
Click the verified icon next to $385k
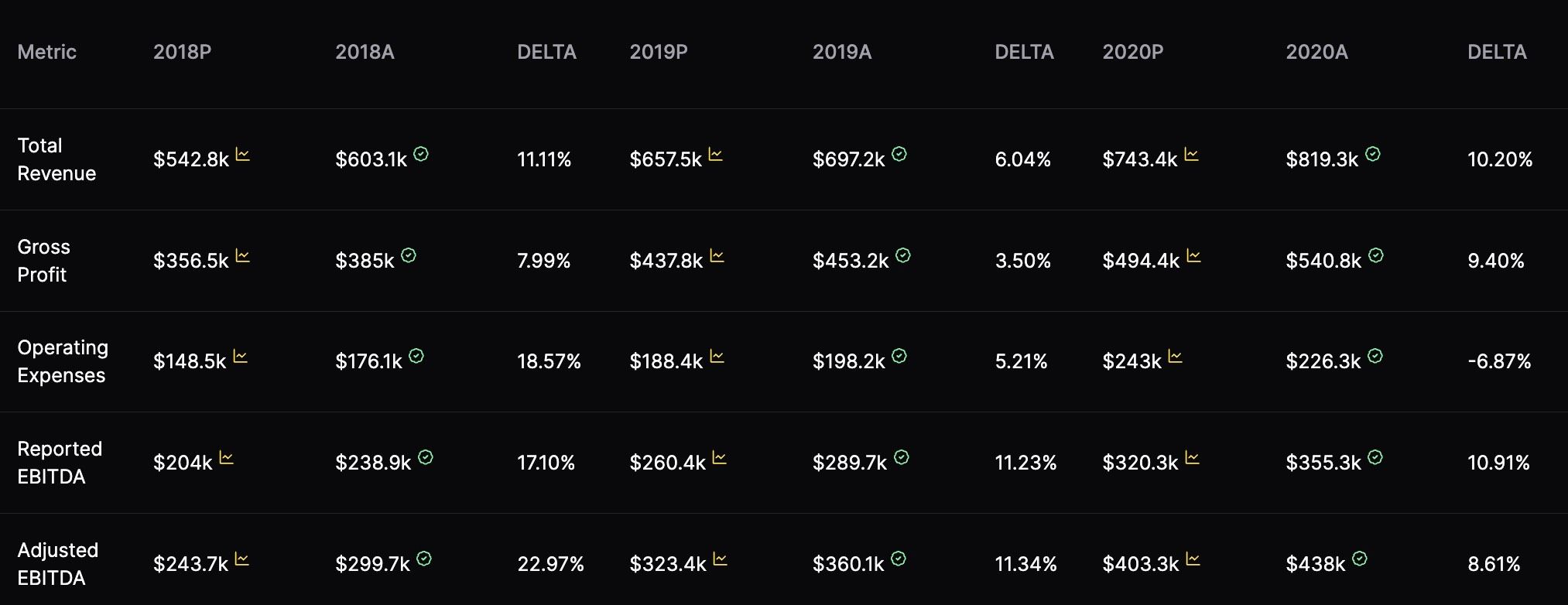(x=409, y=255)
